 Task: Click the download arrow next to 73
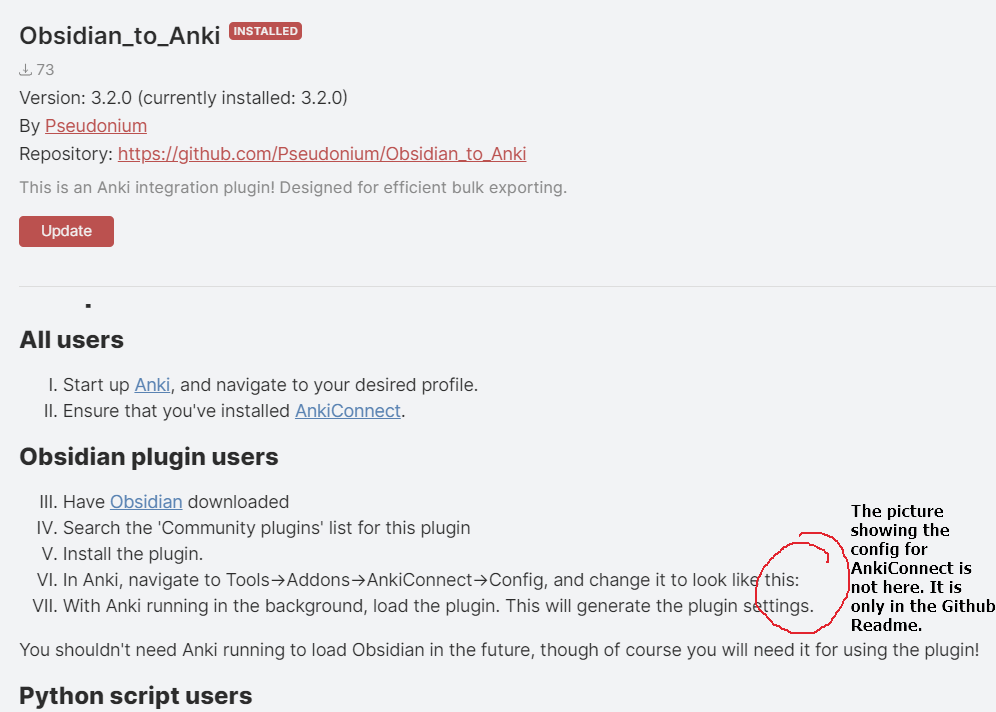[x=23, y=69]
